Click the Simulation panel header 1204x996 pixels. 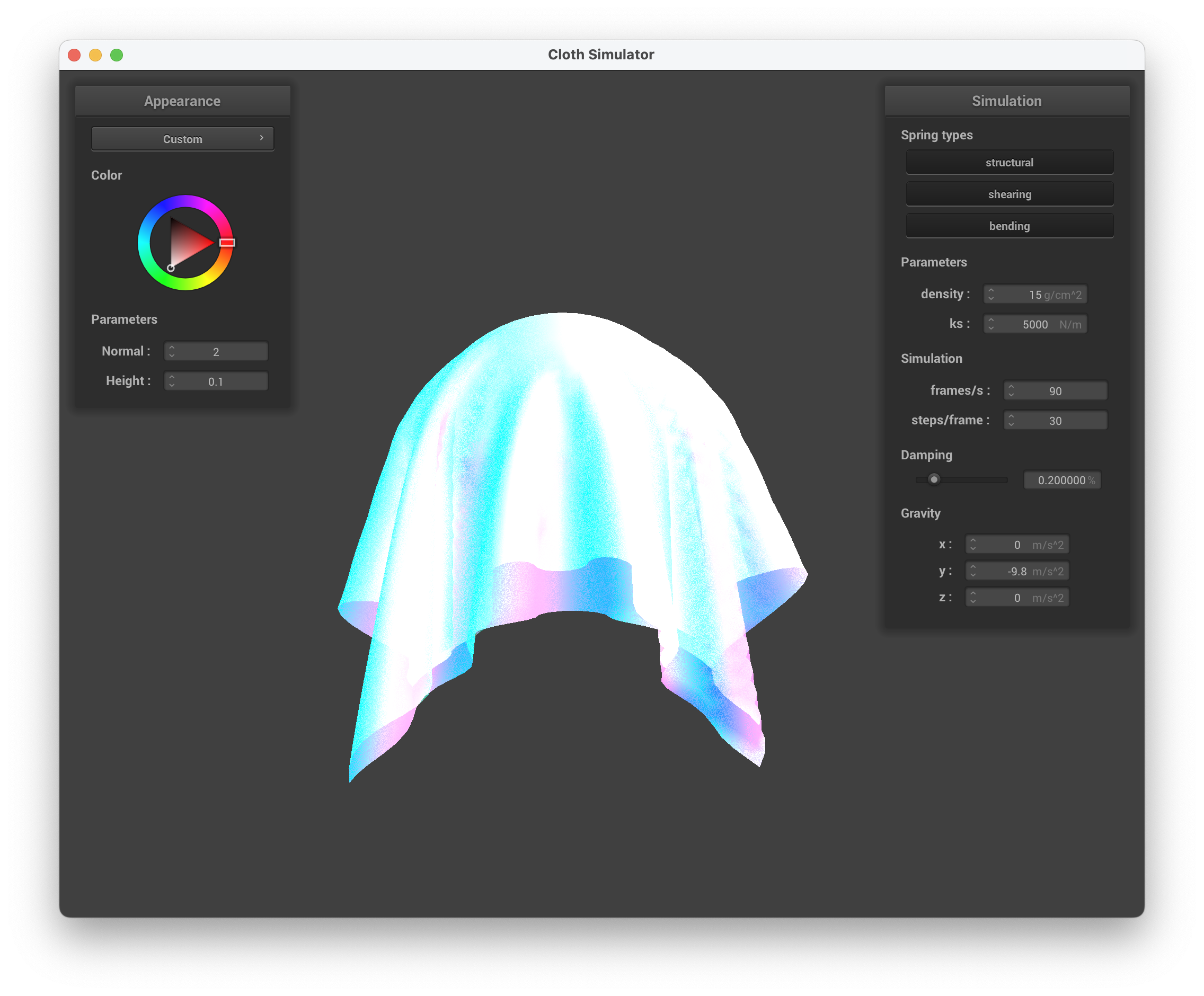1006,101
